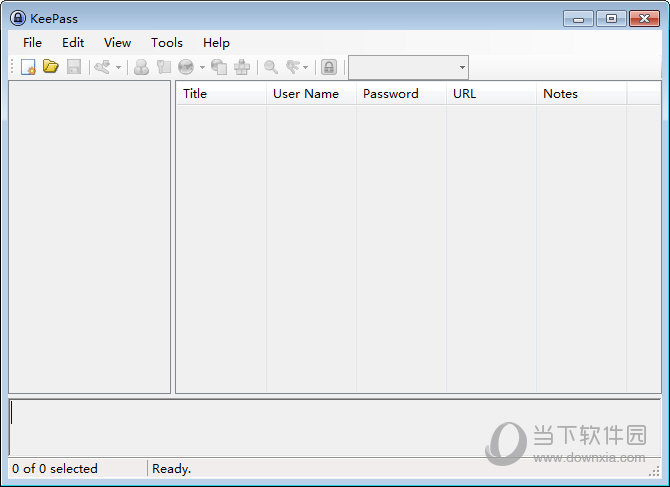Minimize the KeePass window
Screen dimensions: 670x487
pyautogui.click(x=578, y=19)
